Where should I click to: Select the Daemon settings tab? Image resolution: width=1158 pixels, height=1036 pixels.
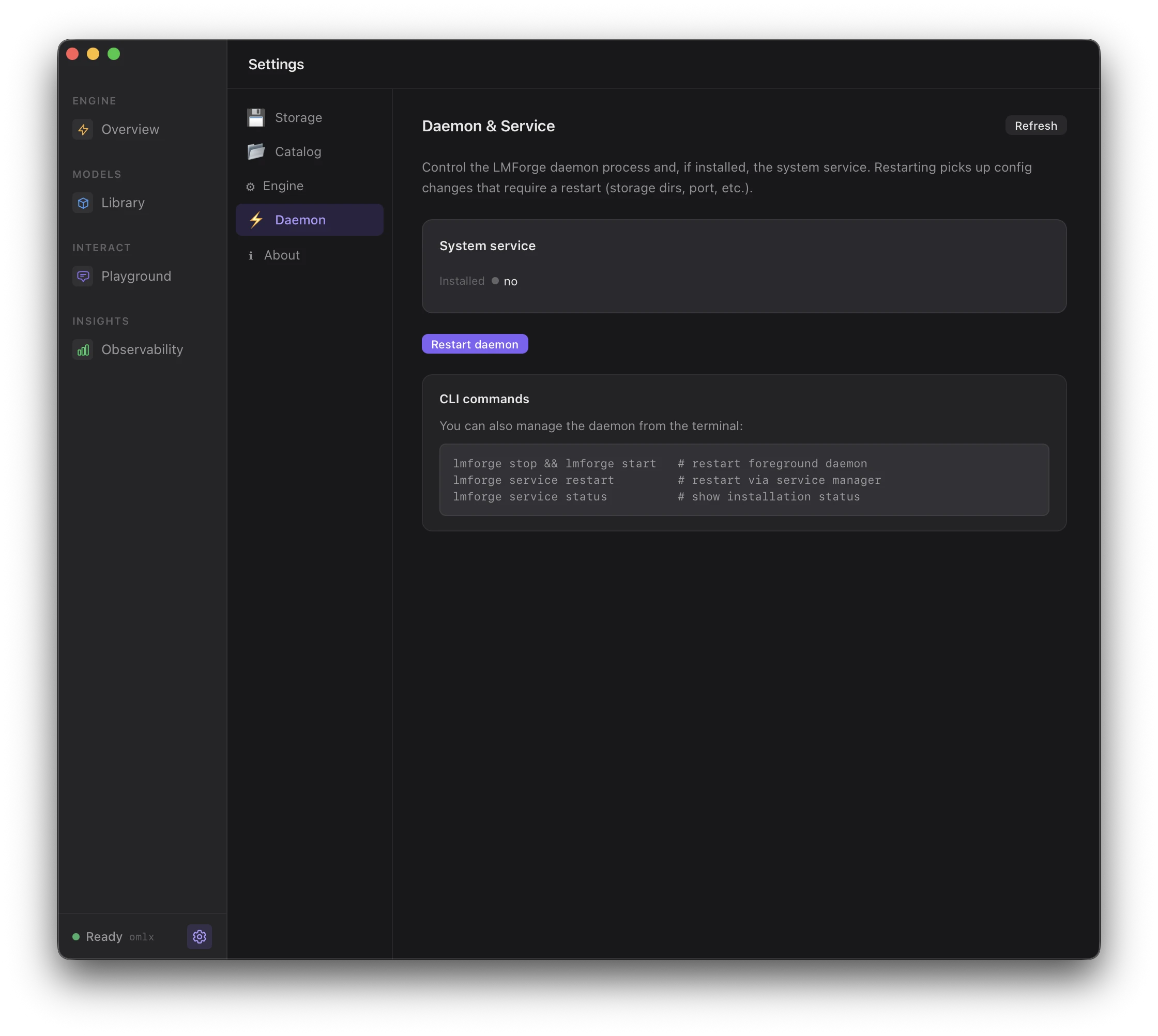tap(309, 220)
